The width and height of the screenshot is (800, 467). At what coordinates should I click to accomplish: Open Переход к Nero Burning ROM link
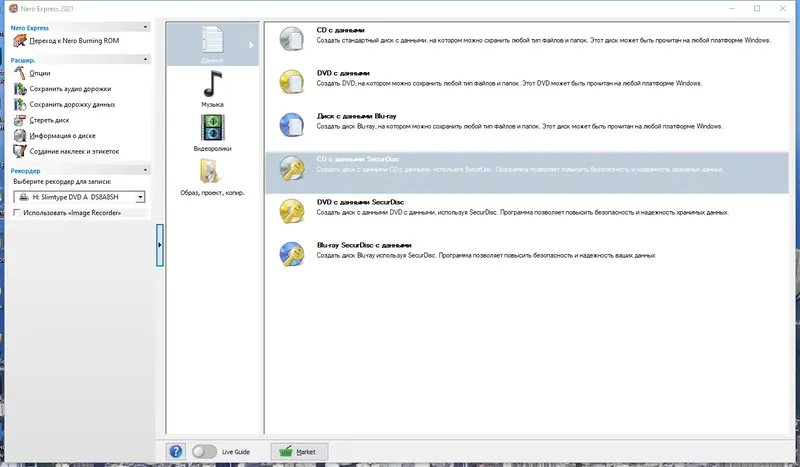coord(74,41)
